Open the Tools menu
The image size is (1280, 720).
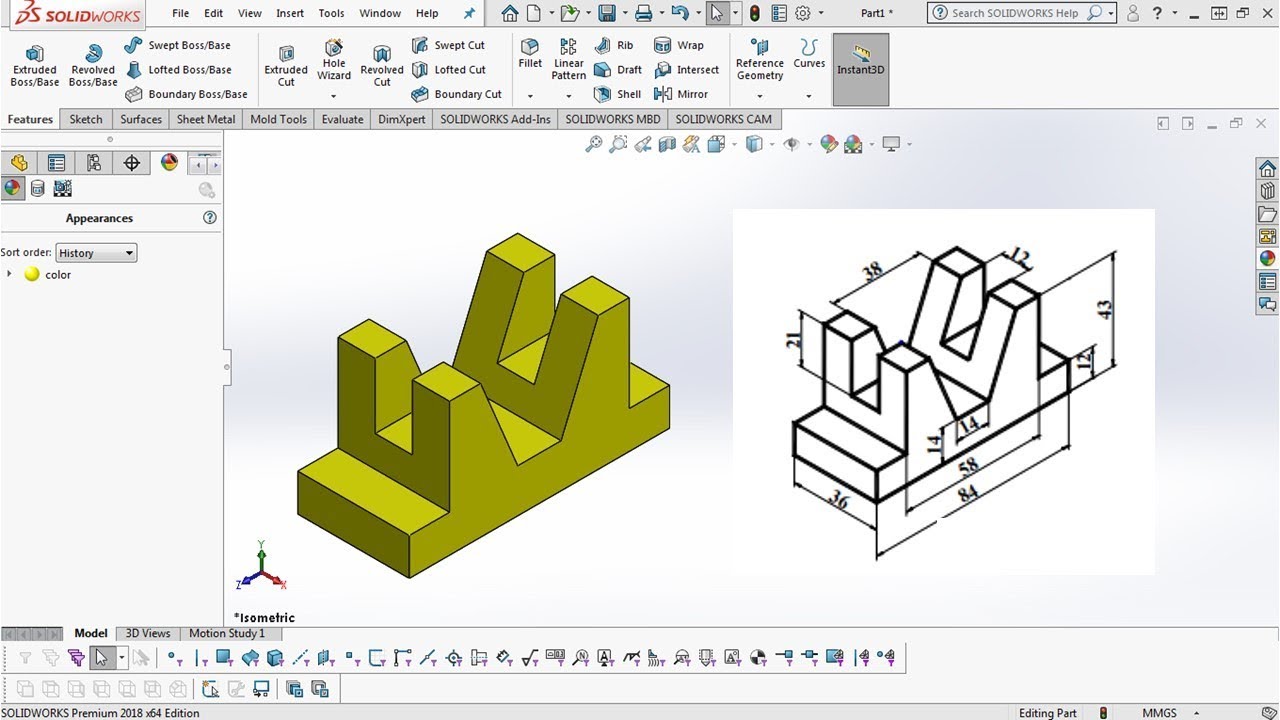331,14
